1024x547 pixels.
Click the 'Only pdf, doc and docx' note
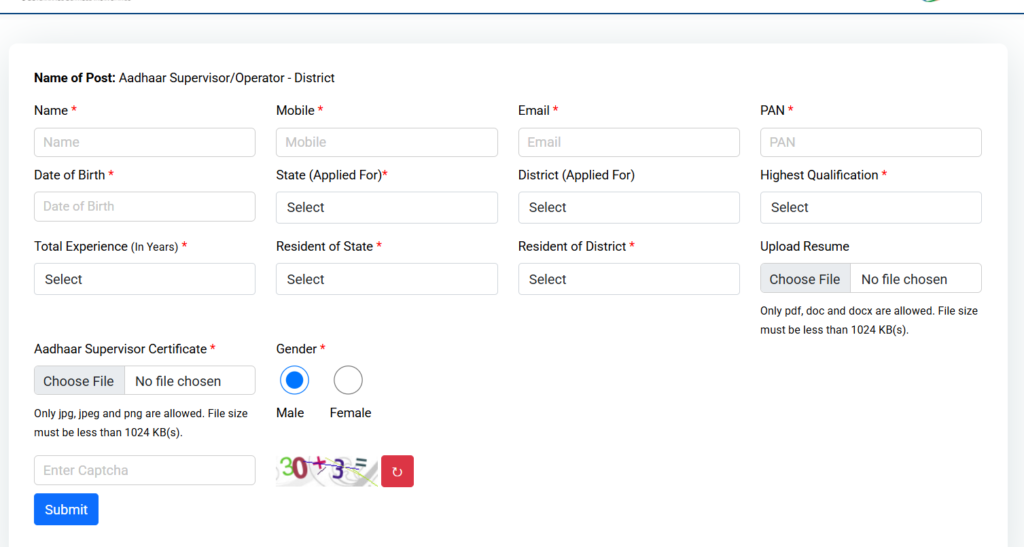[x=869, y=320]
